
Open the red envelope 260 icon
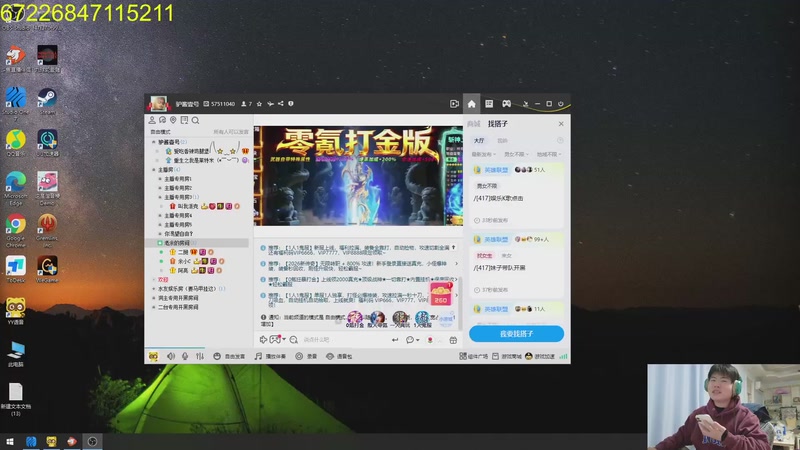pyautogui.click(x=441, y=294)
